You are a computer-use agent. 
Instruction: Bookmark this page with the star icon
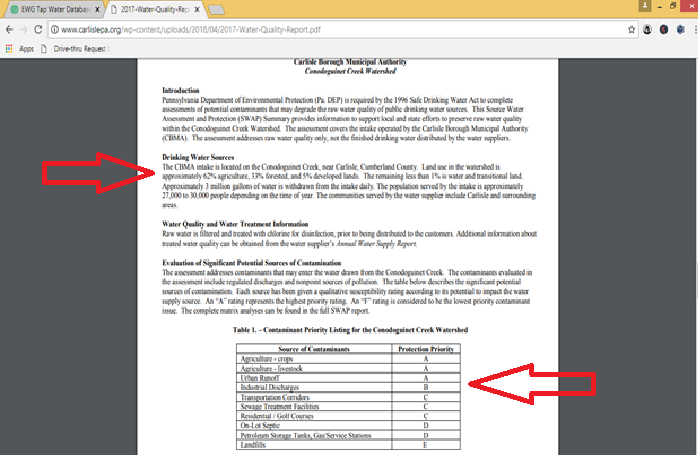[631, 30]
